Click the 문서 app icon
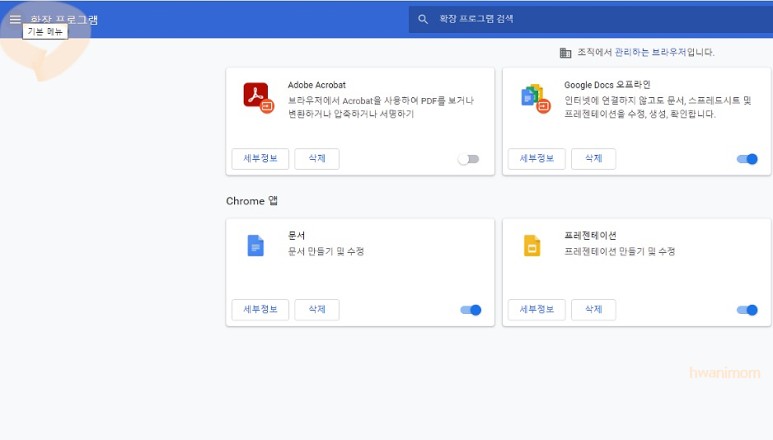The width and height of the screenshot is (773, 440). [255, 245]
